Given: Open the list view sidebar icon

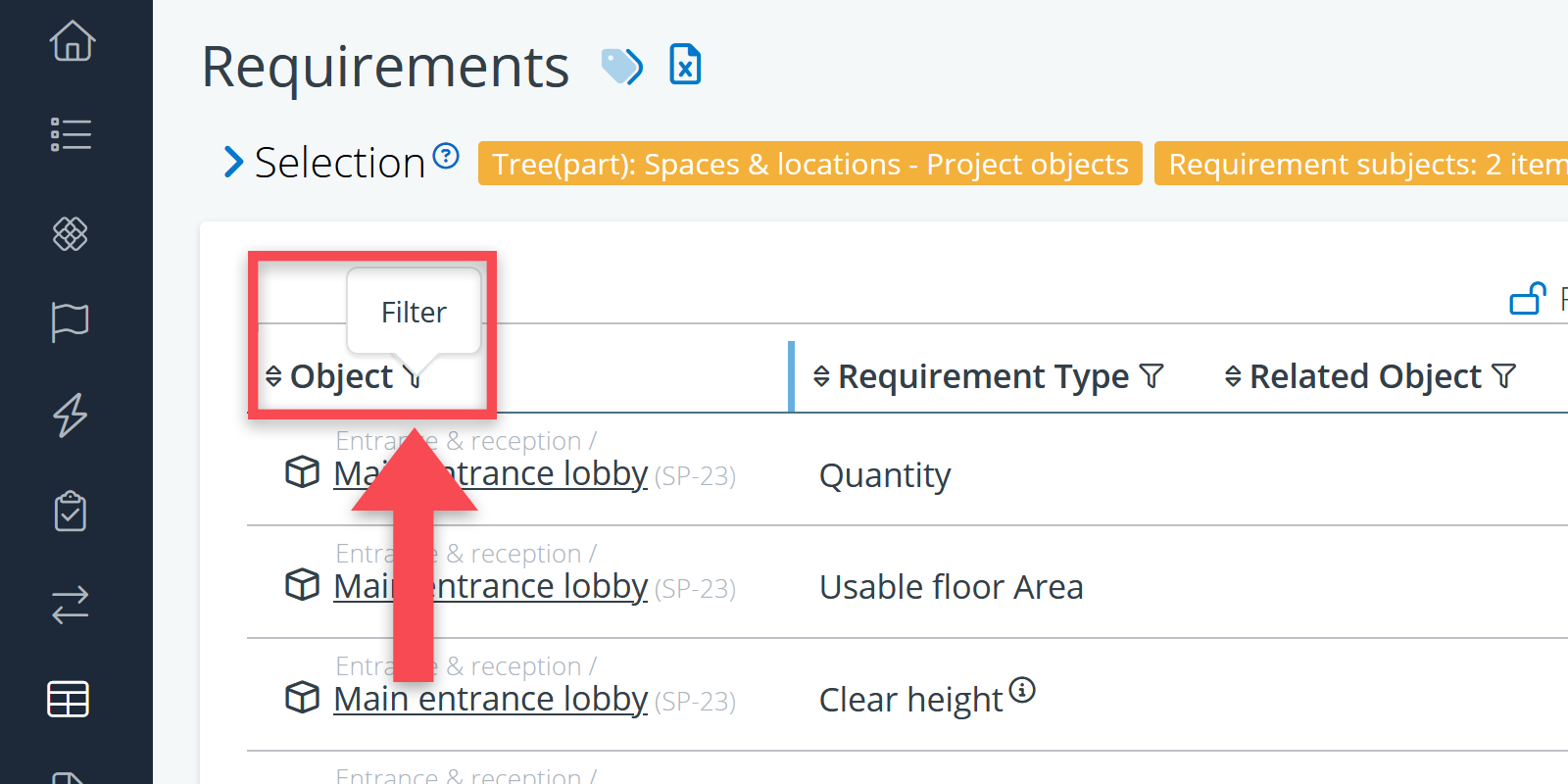Looking at the screenshot, I should pyautogui.click(x=71, y=134).
